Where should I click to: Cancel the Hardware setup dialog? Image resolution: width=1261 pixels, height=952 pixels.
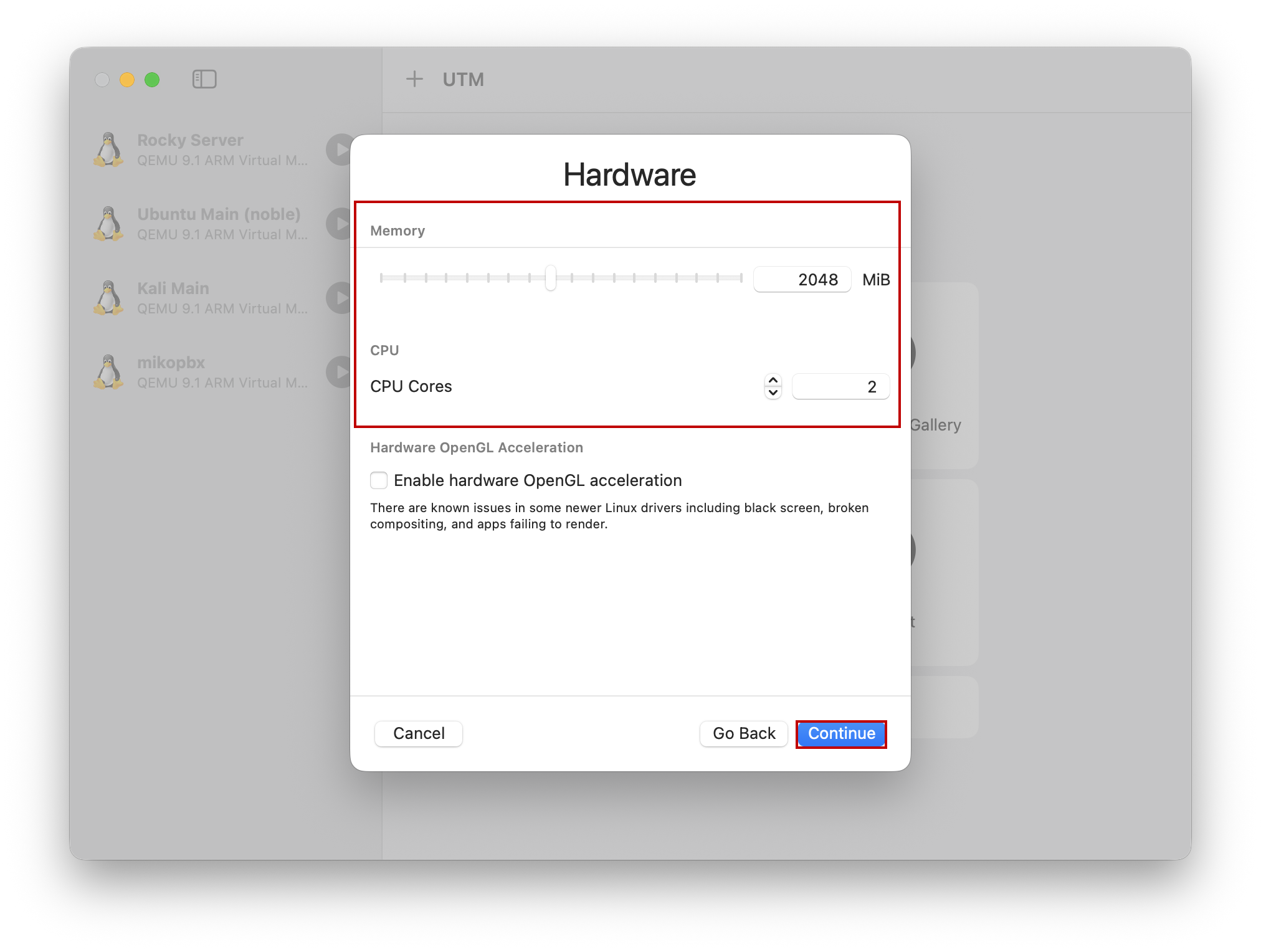(419, 733)
